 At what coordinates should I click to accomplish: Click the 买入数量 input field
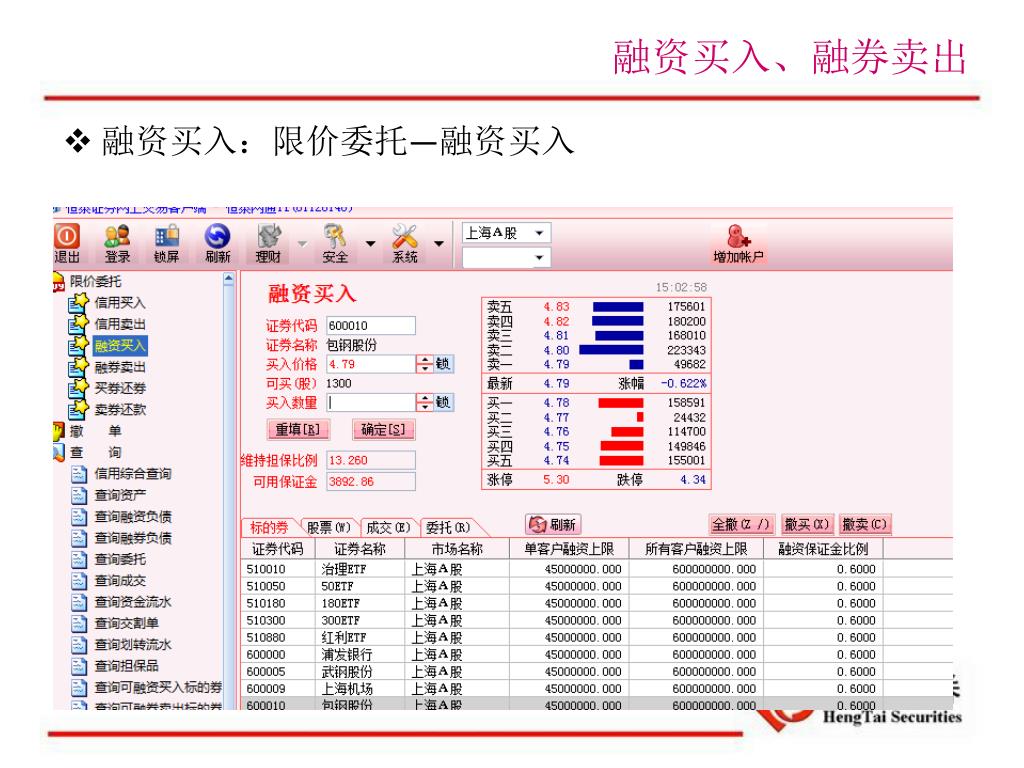tap(371, 402)
